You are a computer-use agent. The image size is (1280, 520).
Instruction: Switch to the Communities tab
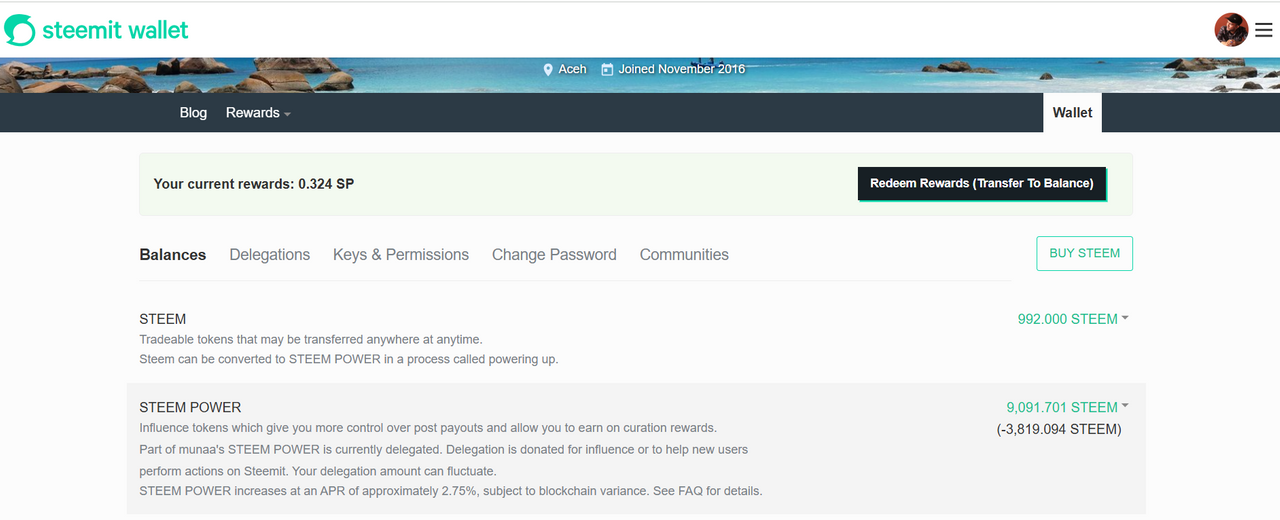(684, 255)
